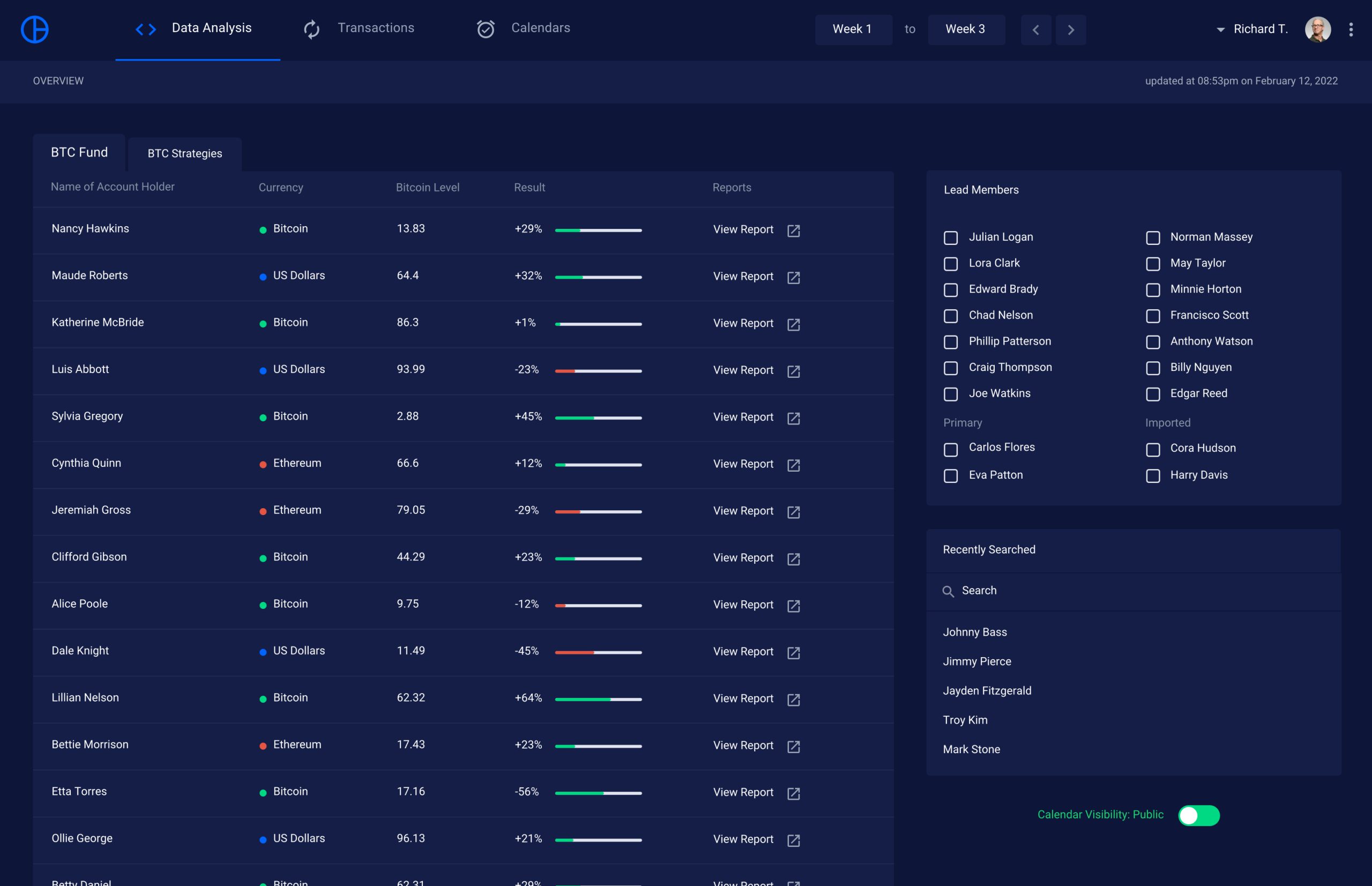Open external report icon for Maude Roberts
This screenshot has height=886, width=1372.
click(x=793, y=278)
